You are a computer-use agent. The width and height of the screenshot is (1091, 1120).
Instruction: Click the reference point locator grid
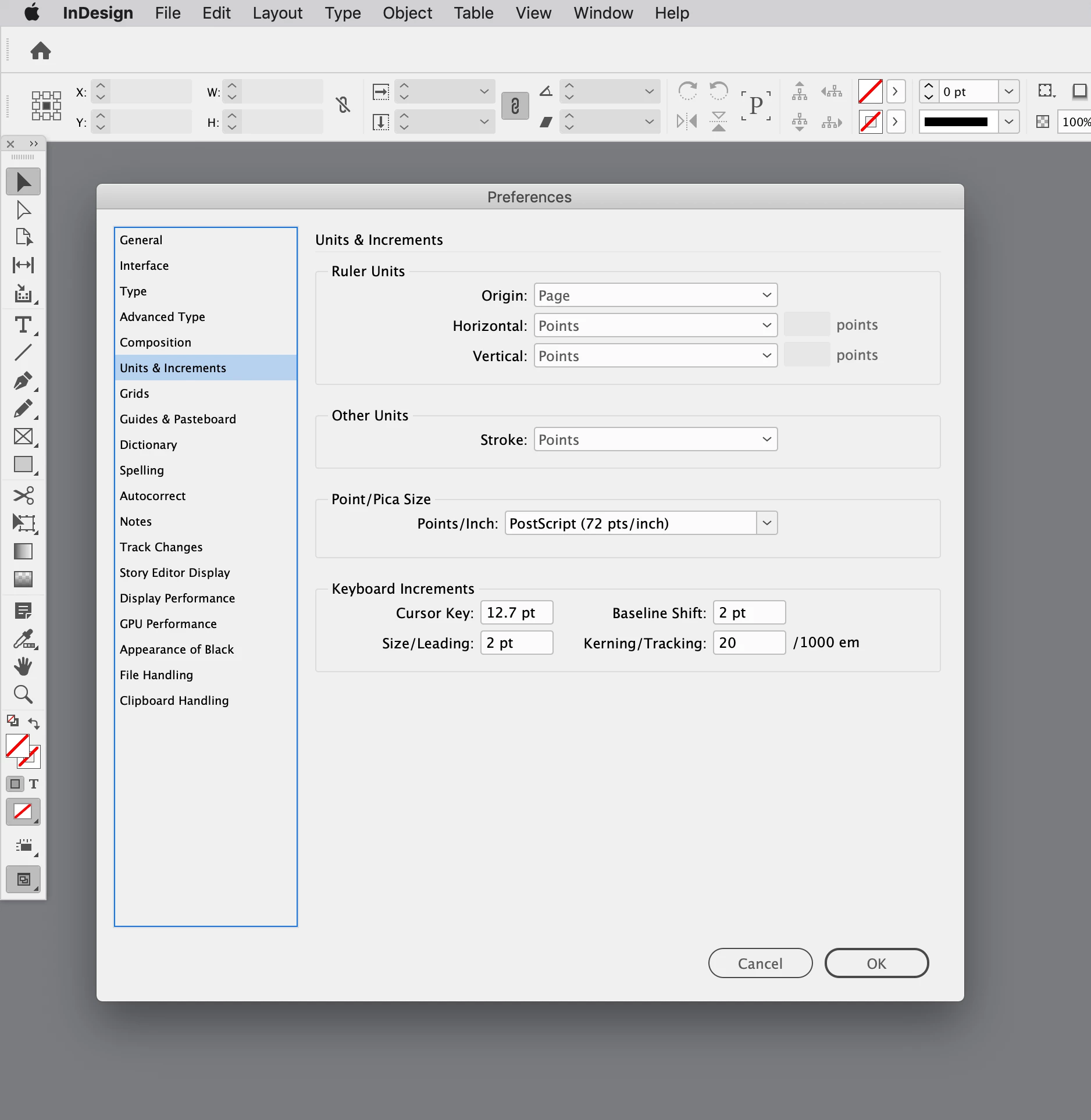pyautogui.click(x=46, y=106)
